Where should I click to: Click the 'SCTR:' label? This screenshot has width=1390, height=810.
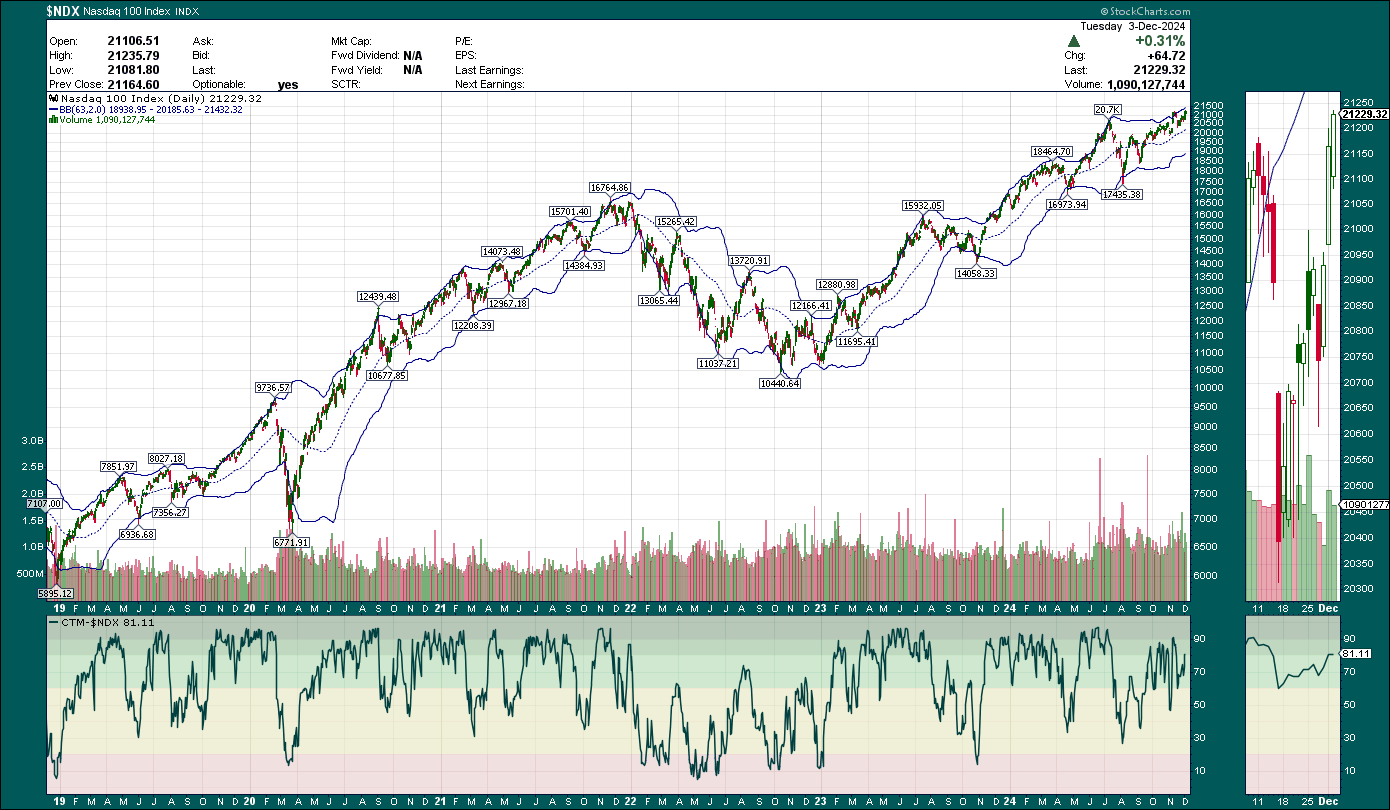[346, 85]
